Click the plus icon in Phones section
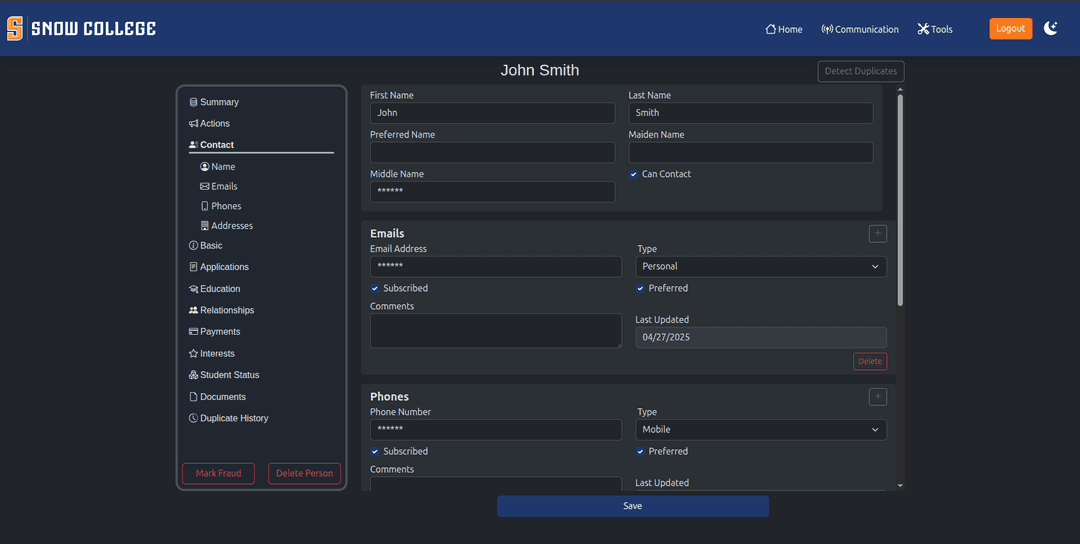 pos(877,397)
